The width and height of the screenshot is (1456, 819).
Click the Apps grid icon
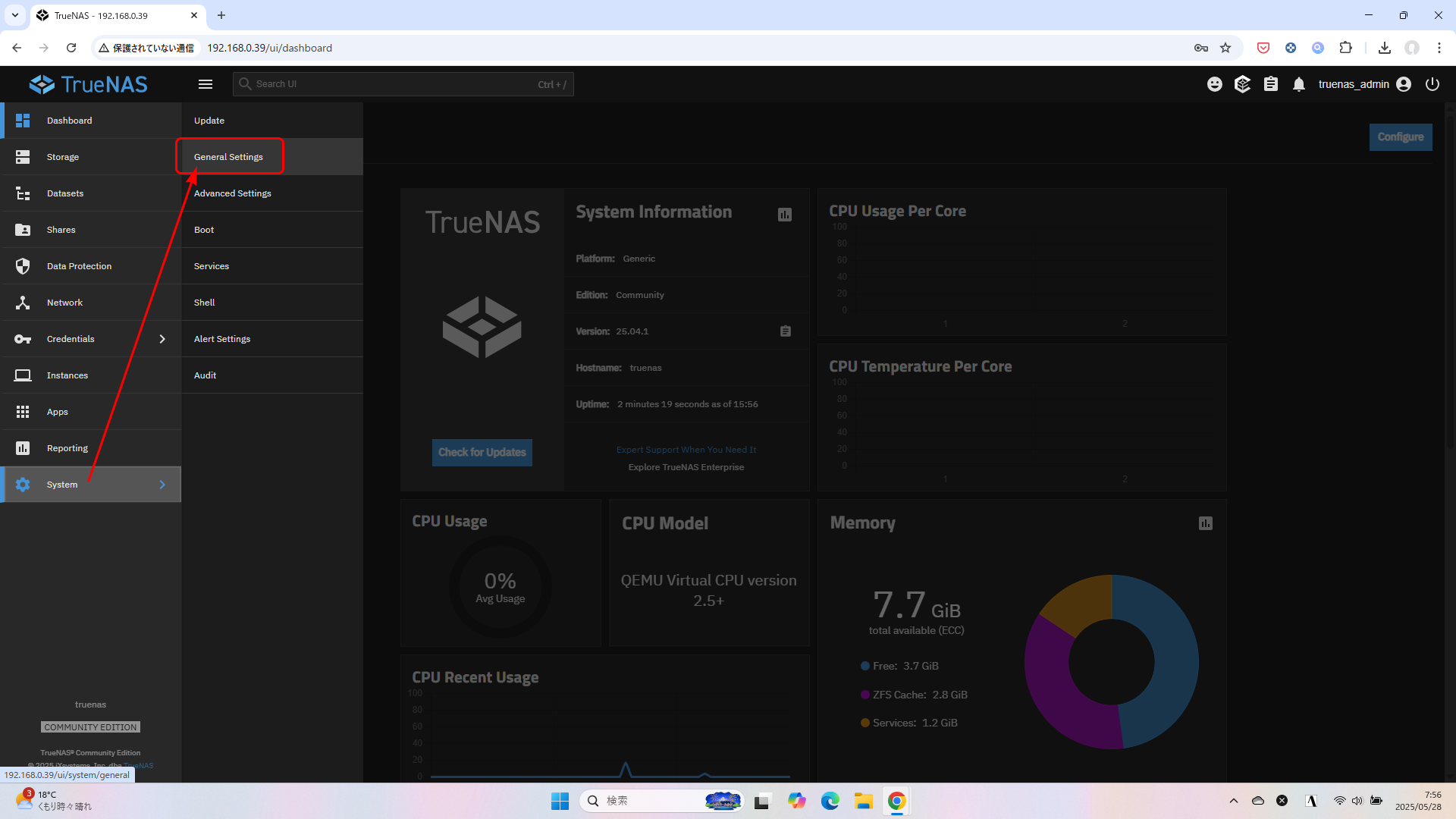click(23, 412)
